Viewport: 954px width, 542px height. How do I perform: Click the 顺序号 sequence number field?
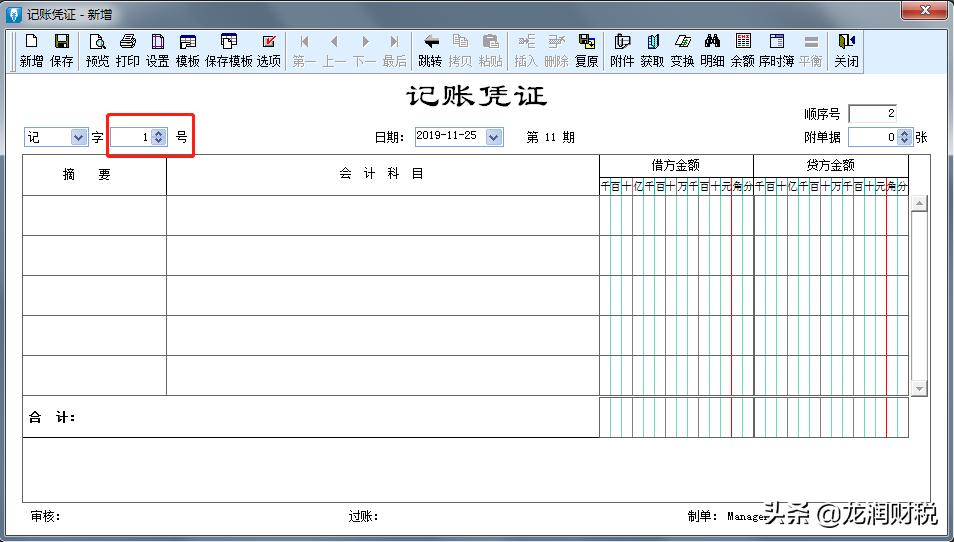click(872, 114)
